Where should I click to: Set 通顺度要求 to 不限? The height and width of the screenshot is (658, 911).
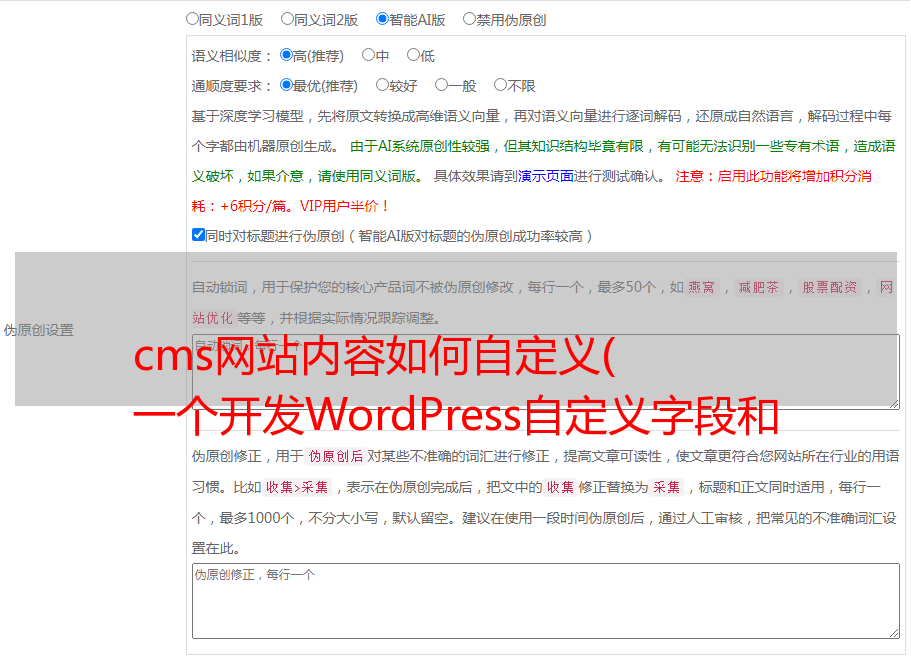[x=500, y=85]
